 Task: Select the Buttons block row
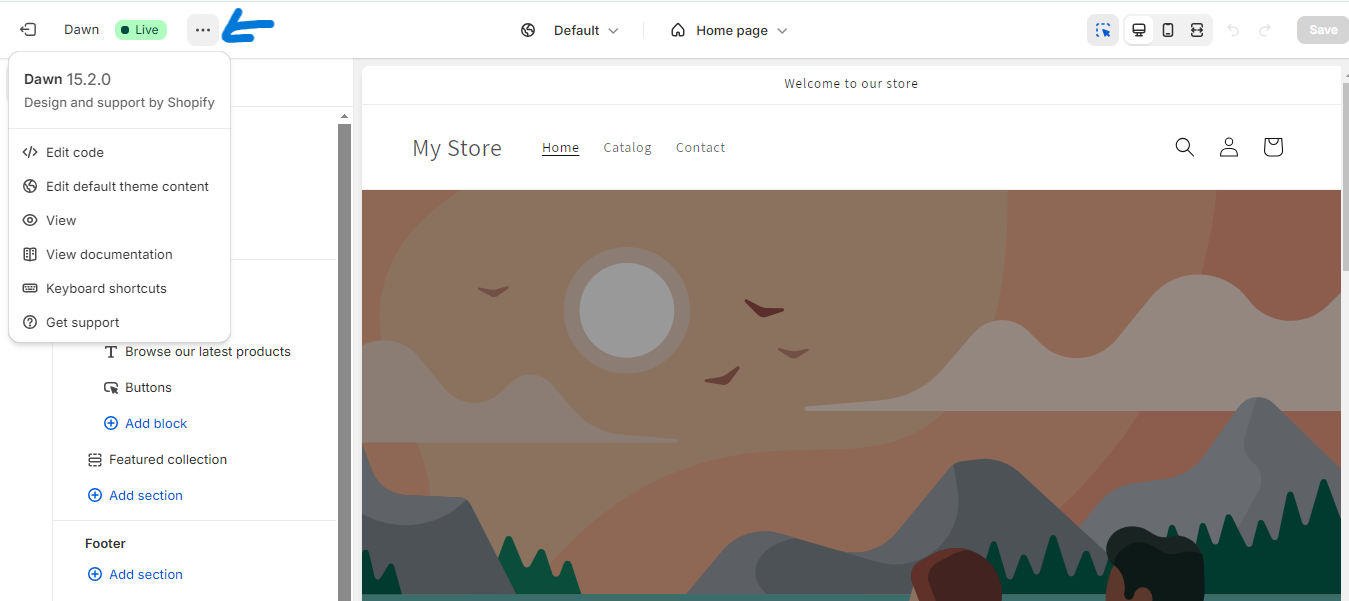(x=148, y=388)
